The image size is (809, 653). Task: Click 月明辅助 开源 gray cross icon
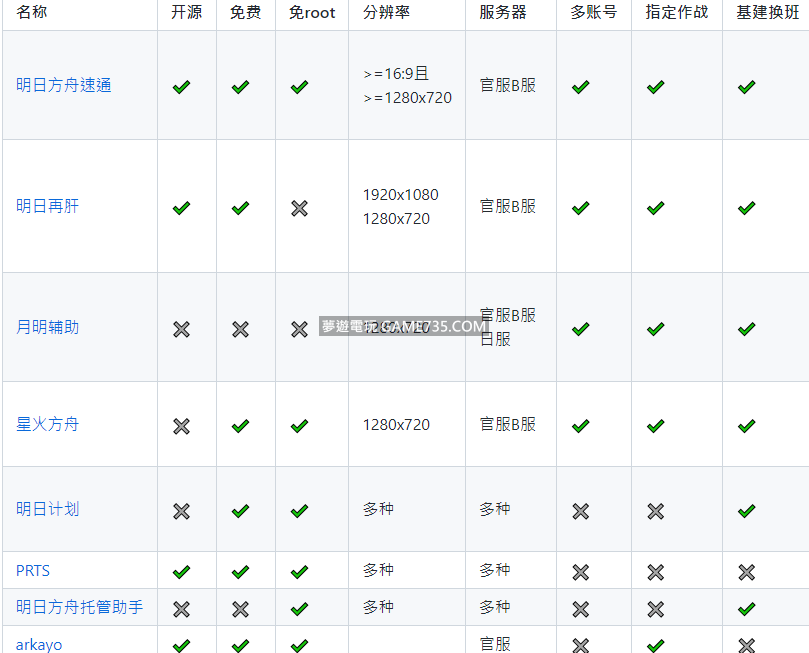pos(181,329)
